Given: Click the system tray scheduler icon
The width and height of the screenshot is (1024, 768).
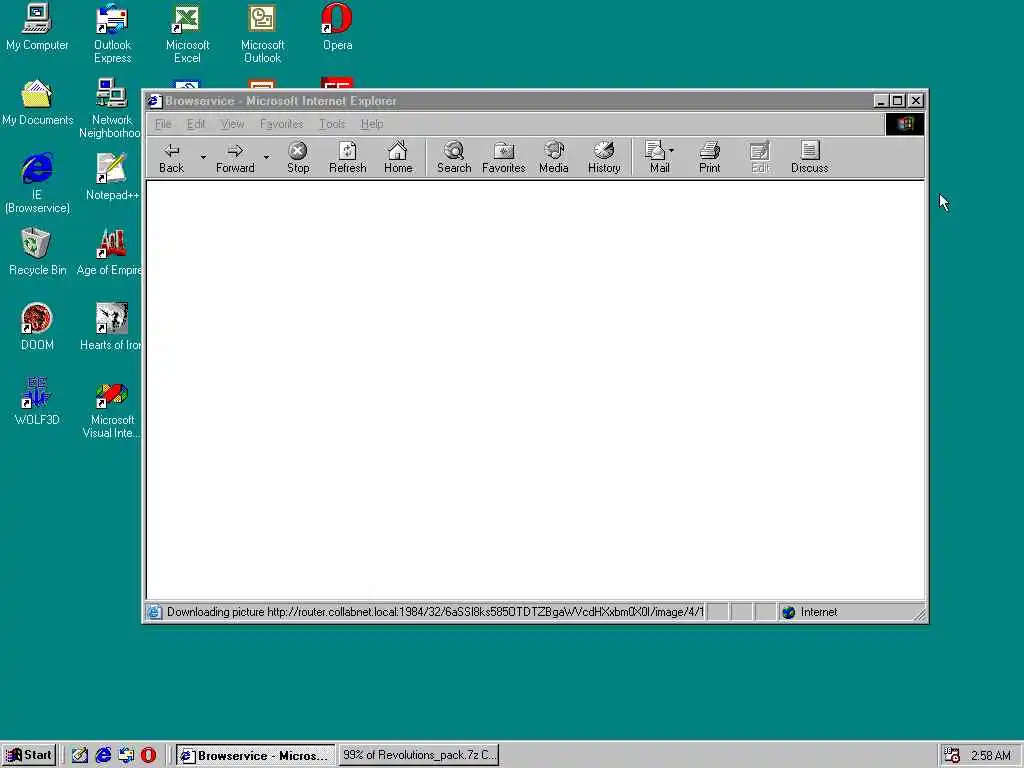Looking at the screenshot, I should (952, 756).
